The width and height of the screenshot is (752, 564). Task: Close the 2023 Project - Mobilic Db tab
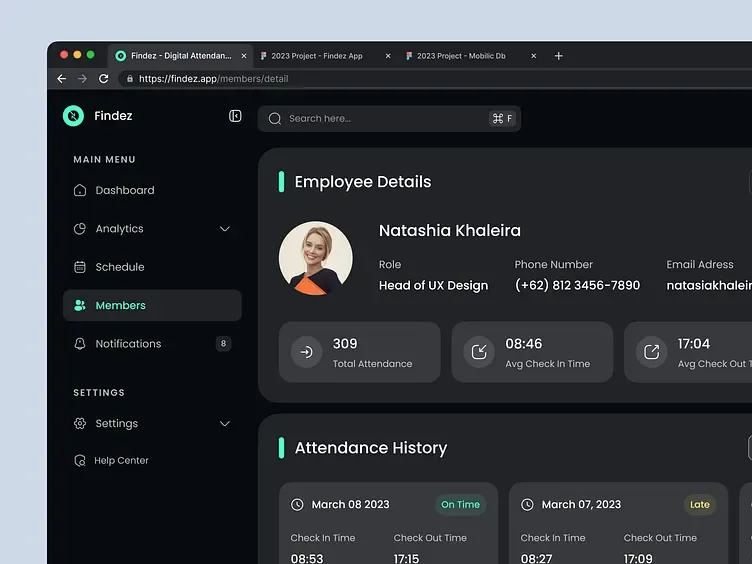click(533, 56)
